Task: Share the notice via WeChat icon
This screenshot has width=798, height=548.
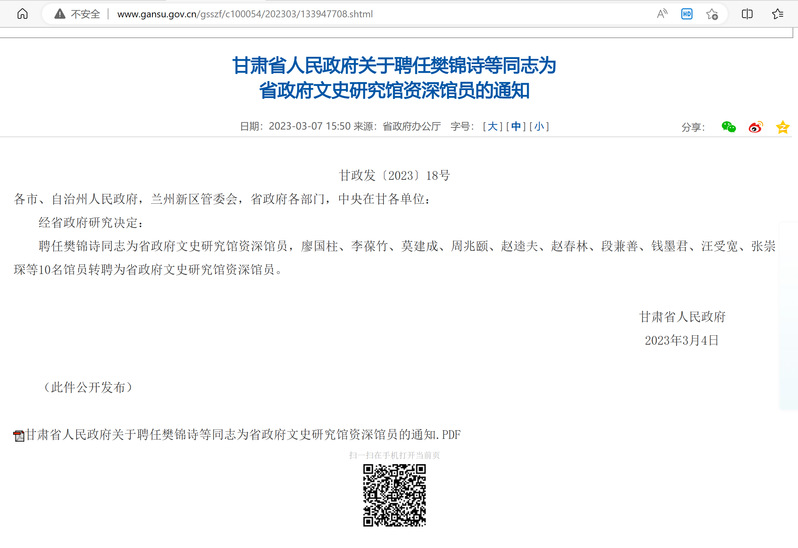Action: tap(729, 127)
